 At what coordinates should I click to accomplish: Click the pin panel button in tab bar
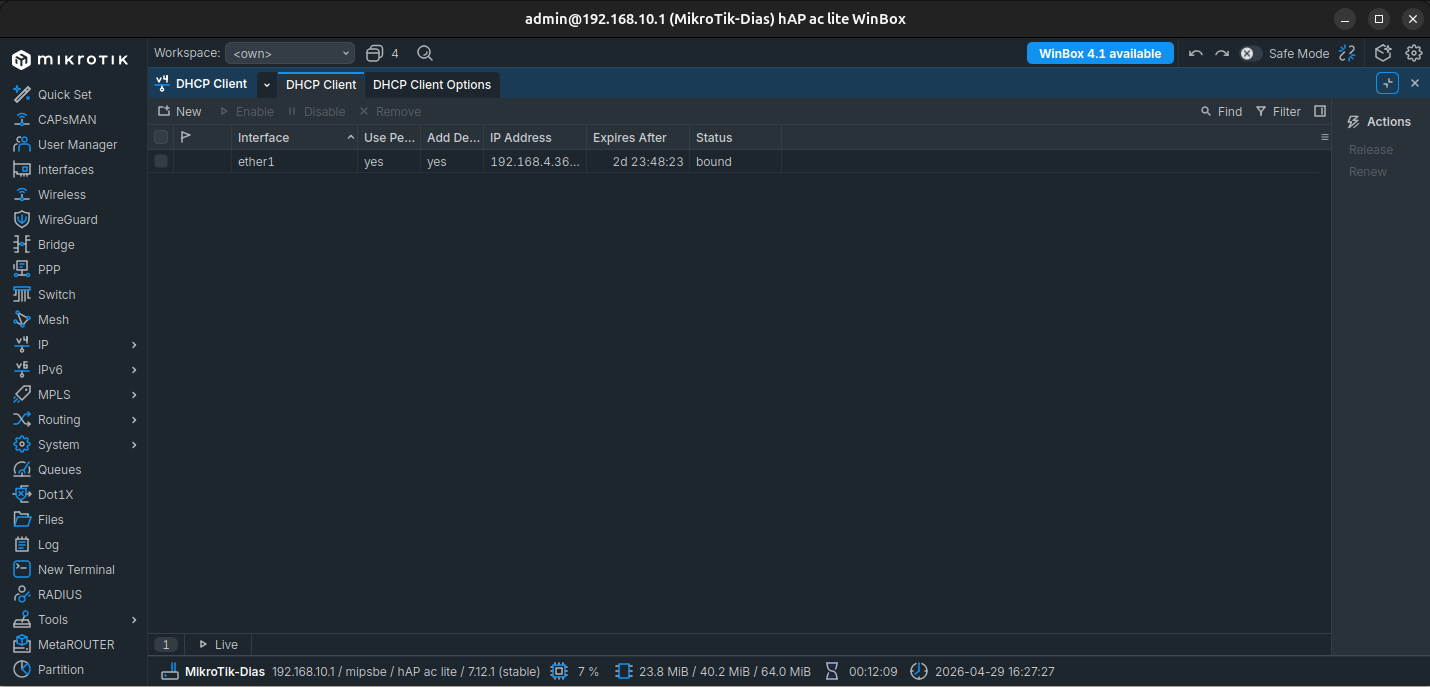click(1387, 83)
